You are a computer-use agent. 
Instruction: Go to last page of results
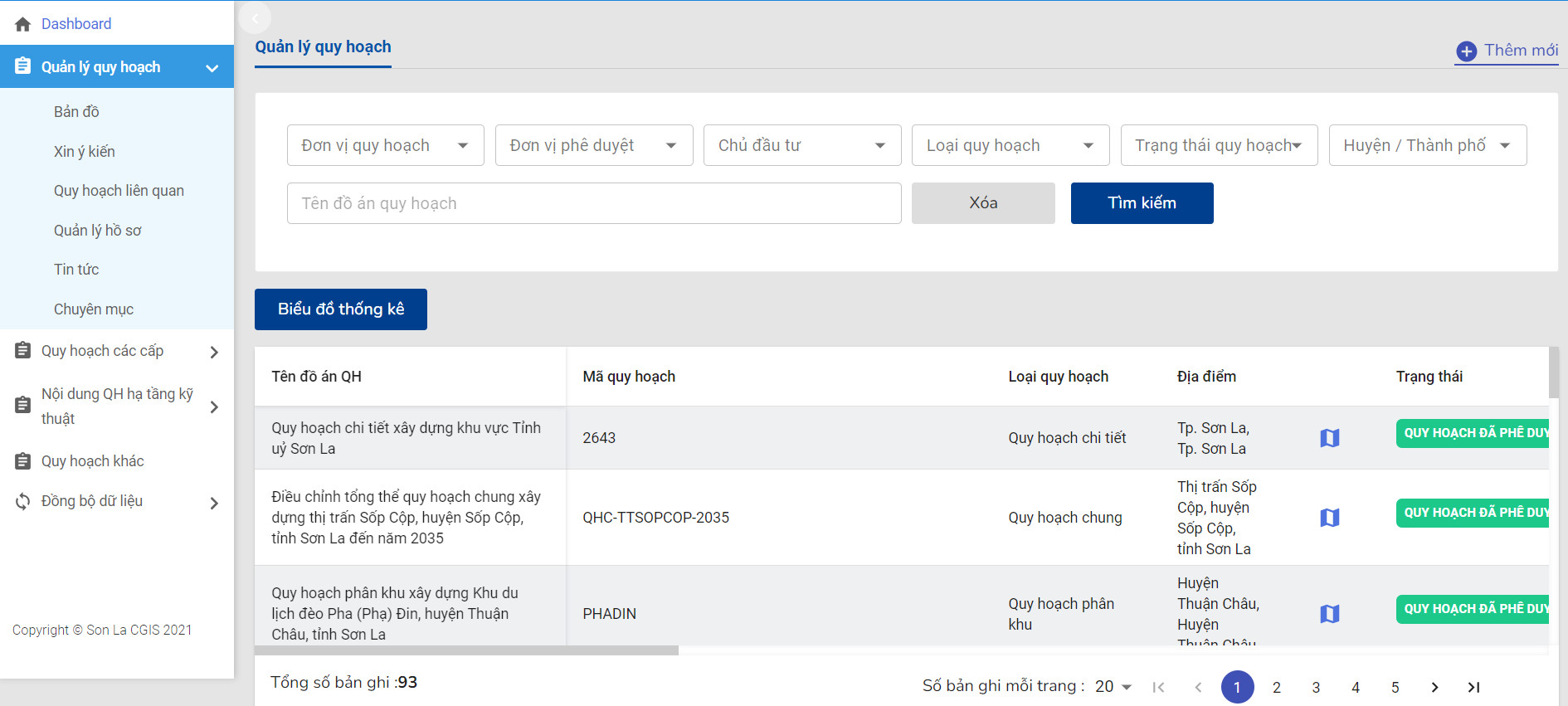(x=1473, y=687)
